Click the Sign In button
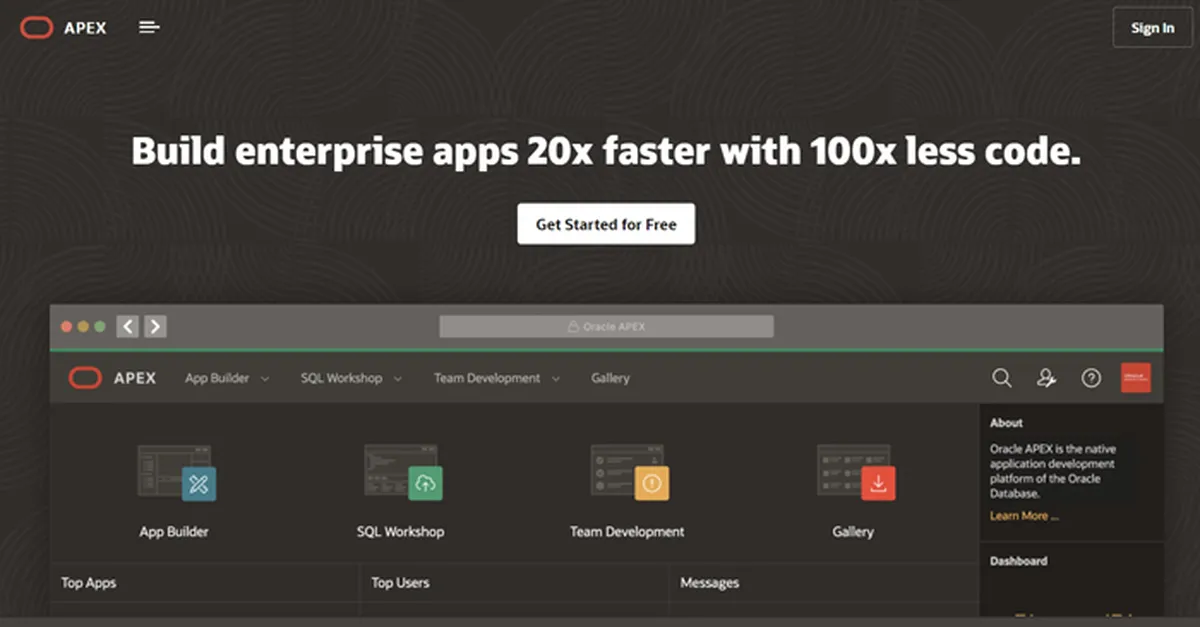The height and width of the screenshot is (627, 1200). (1153, 28)
